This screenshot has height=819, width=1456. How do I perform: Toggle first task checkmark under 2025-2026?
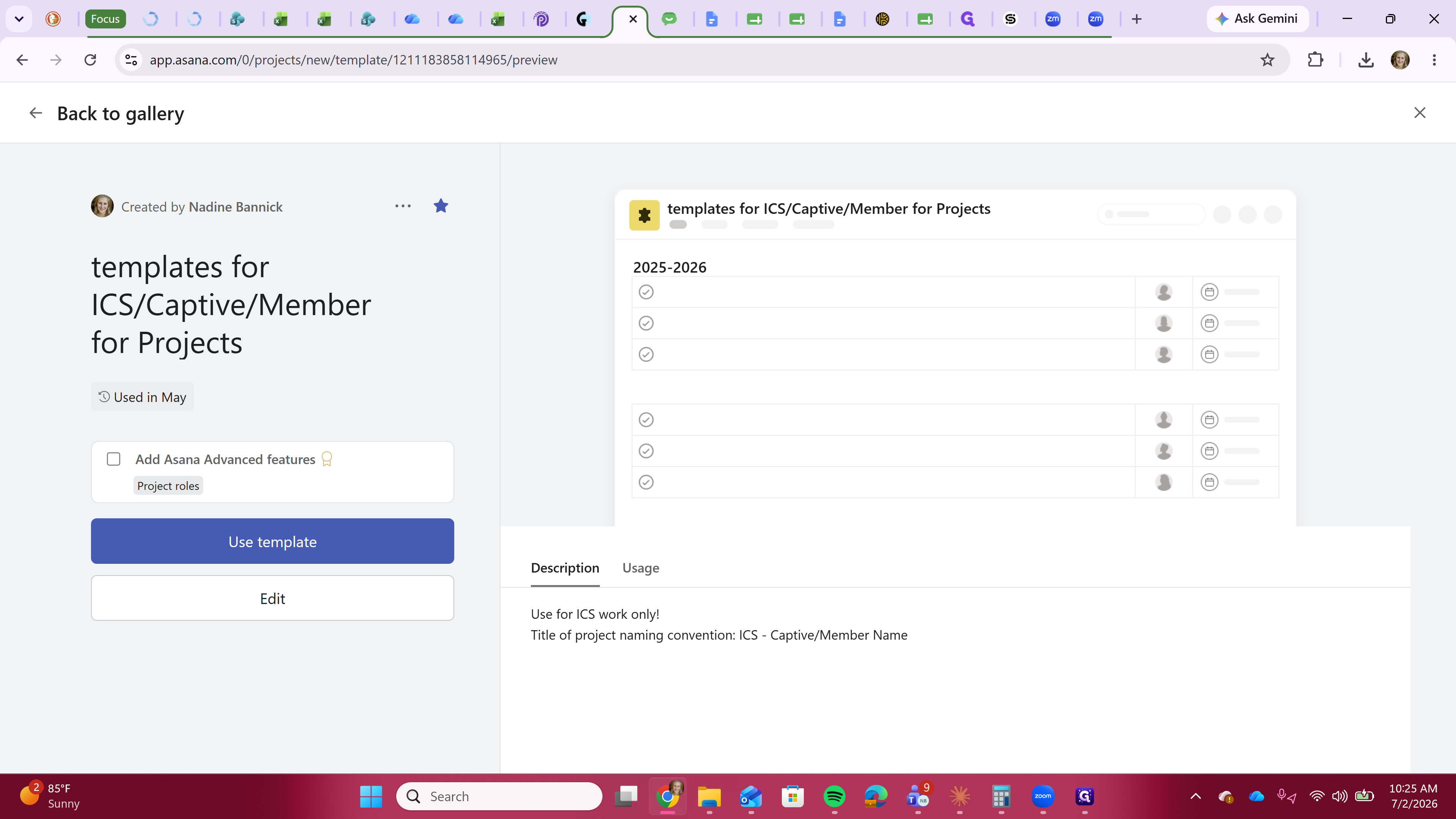646,292
